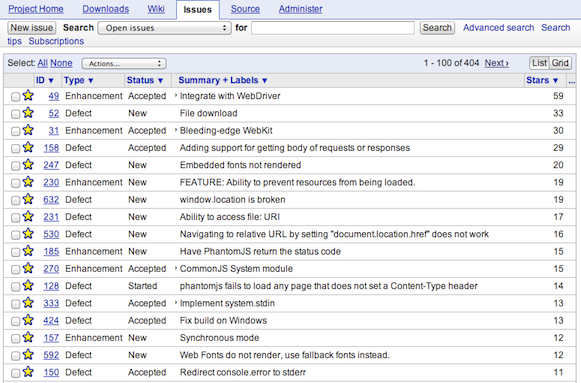Open Stars column header menu

(x=542, y=80)
